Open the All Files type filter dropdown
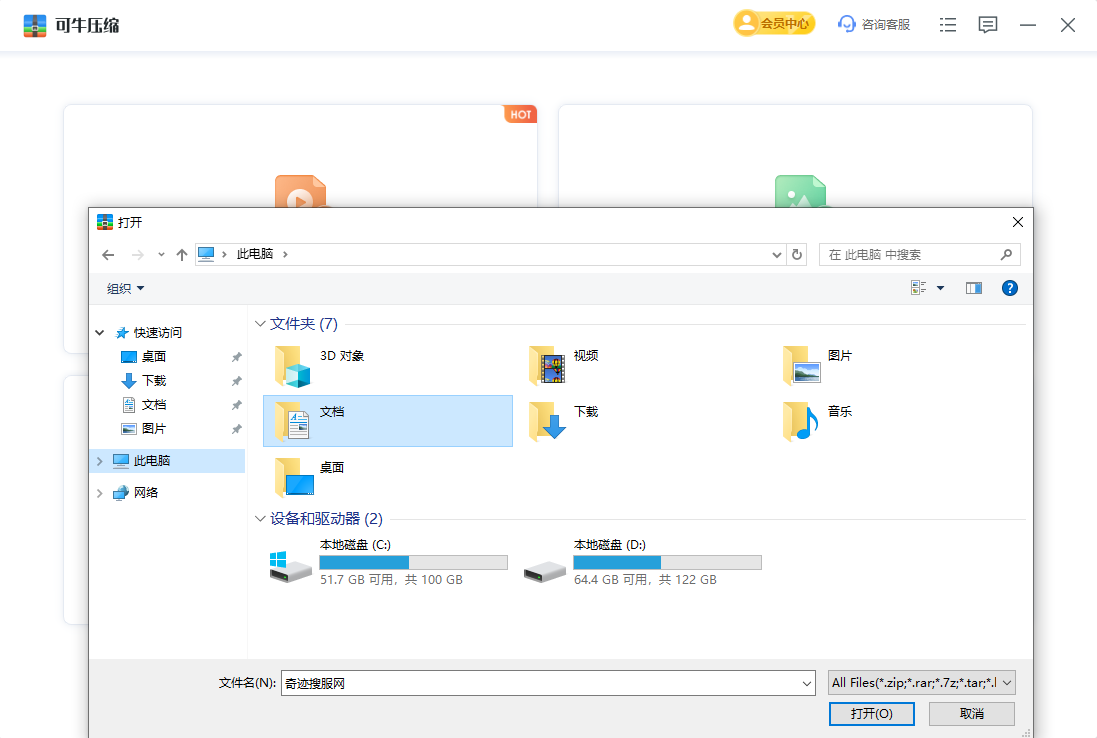The image size is (1097, 738). [921, 683]
